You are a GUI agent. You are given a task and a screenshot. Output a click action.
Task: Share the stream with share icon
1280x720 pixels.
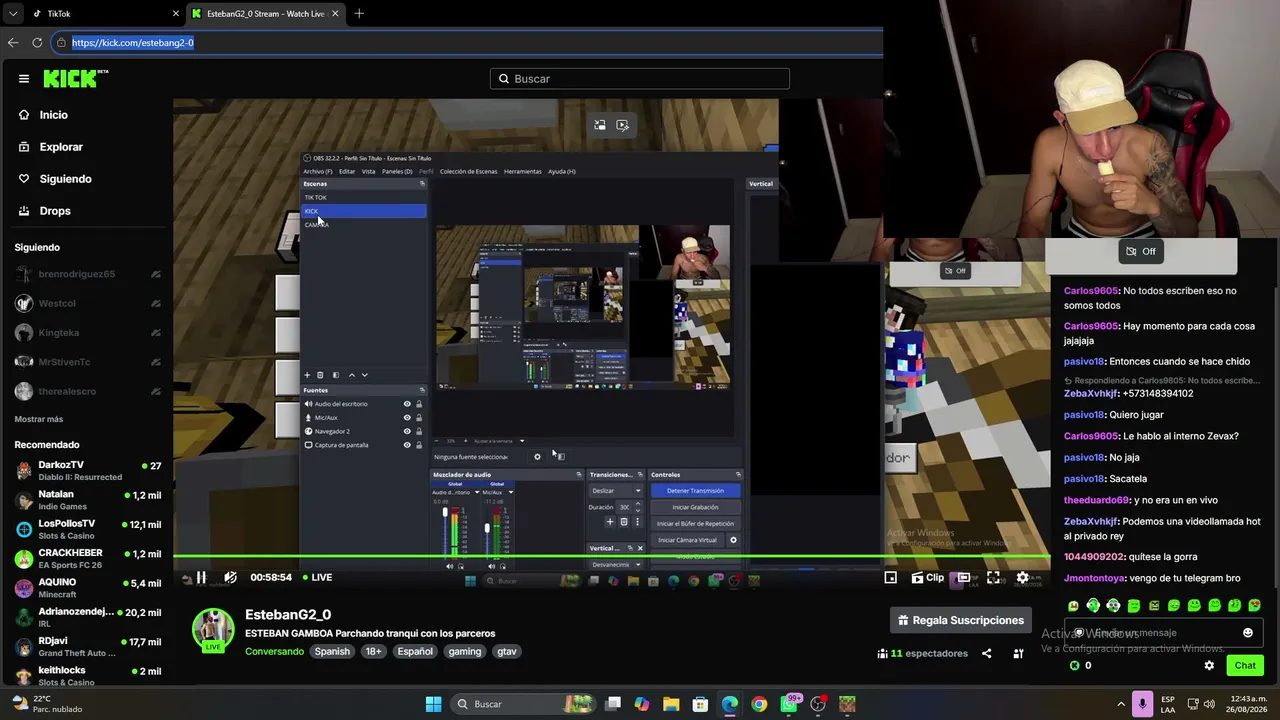(x=986, y=653)
